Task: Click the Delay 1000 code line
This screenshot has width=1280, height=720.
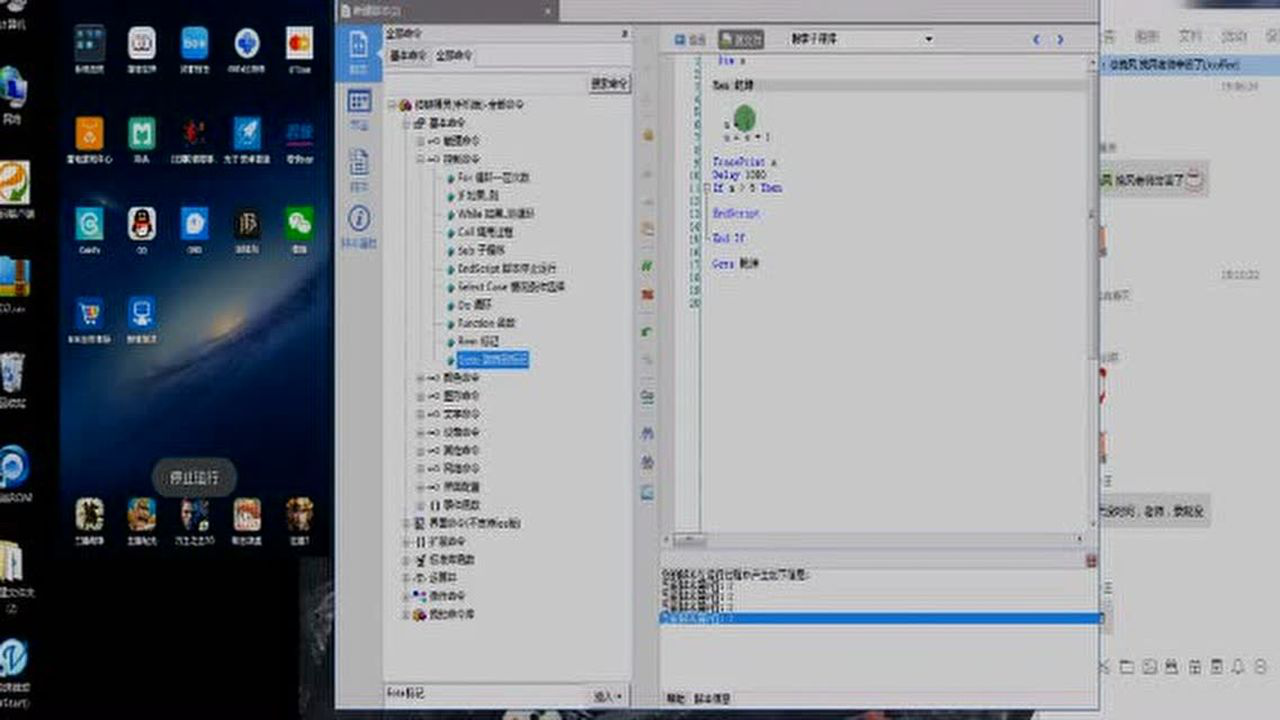Action: [x=739, y=174]
